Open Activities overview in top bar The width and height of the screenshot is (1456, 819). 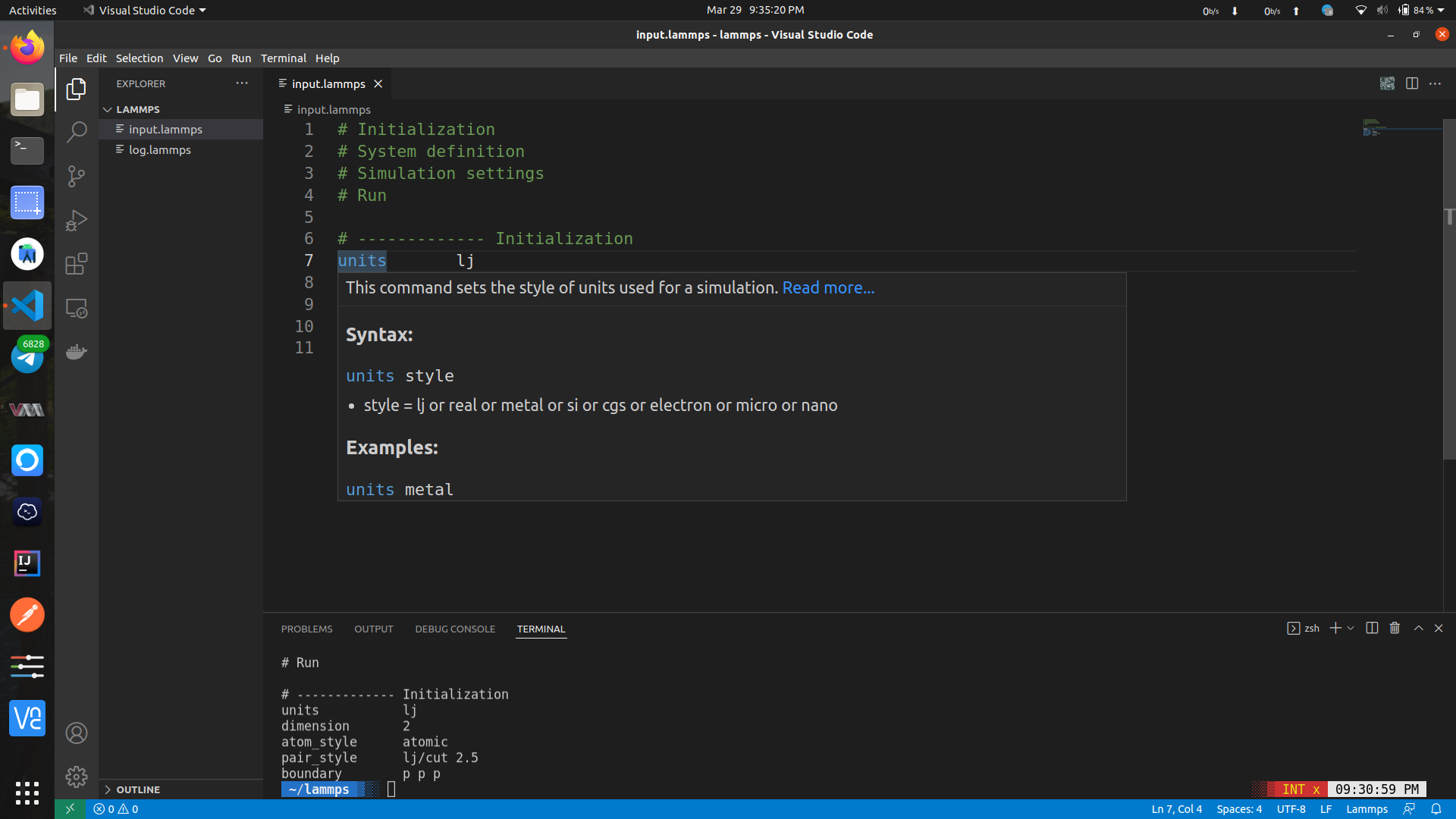tap(33, 10)
